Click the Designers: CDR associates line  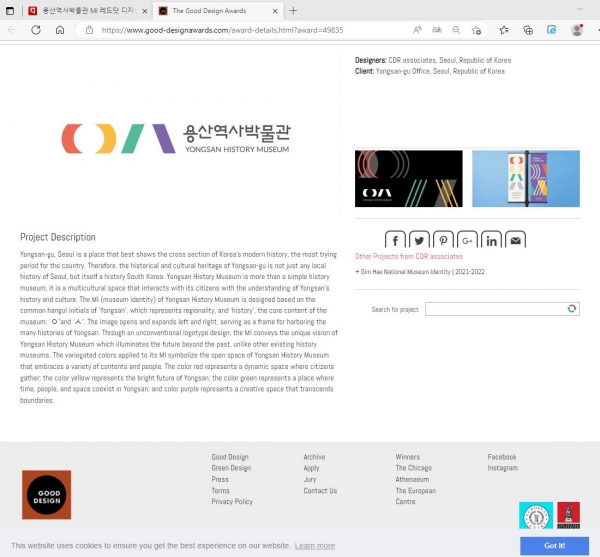(433, 60)
